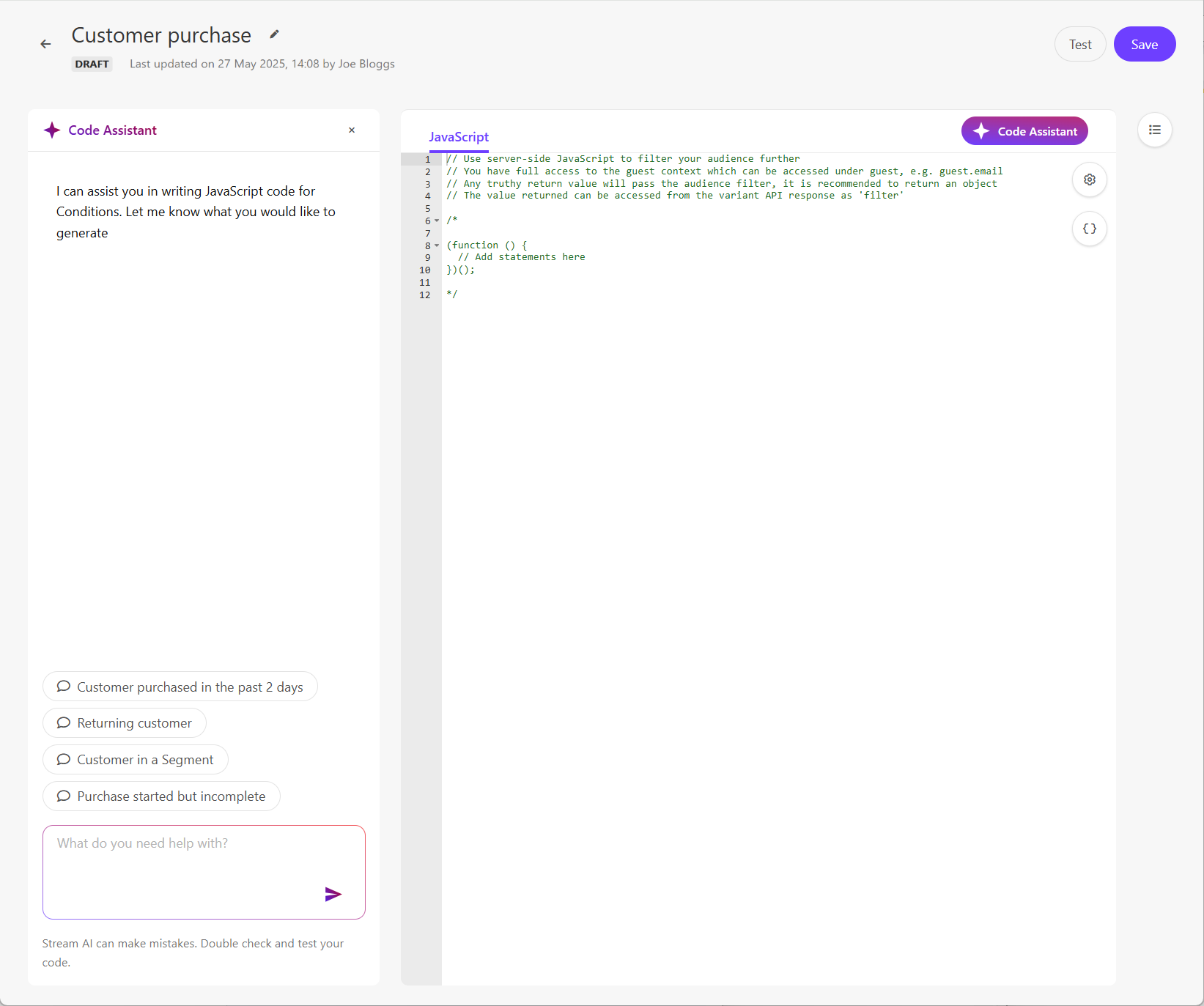Choose 'Customer purchased in the past 2 days' suggestion
Screen dimensions: 1204x1006
pyautogui.click(x=180, y=687)
